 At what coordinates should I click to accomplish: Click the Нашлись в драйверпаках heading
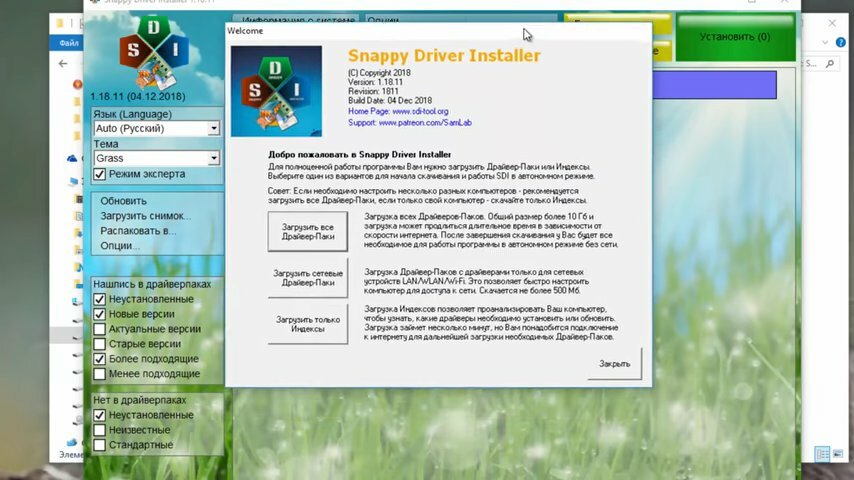152,284
